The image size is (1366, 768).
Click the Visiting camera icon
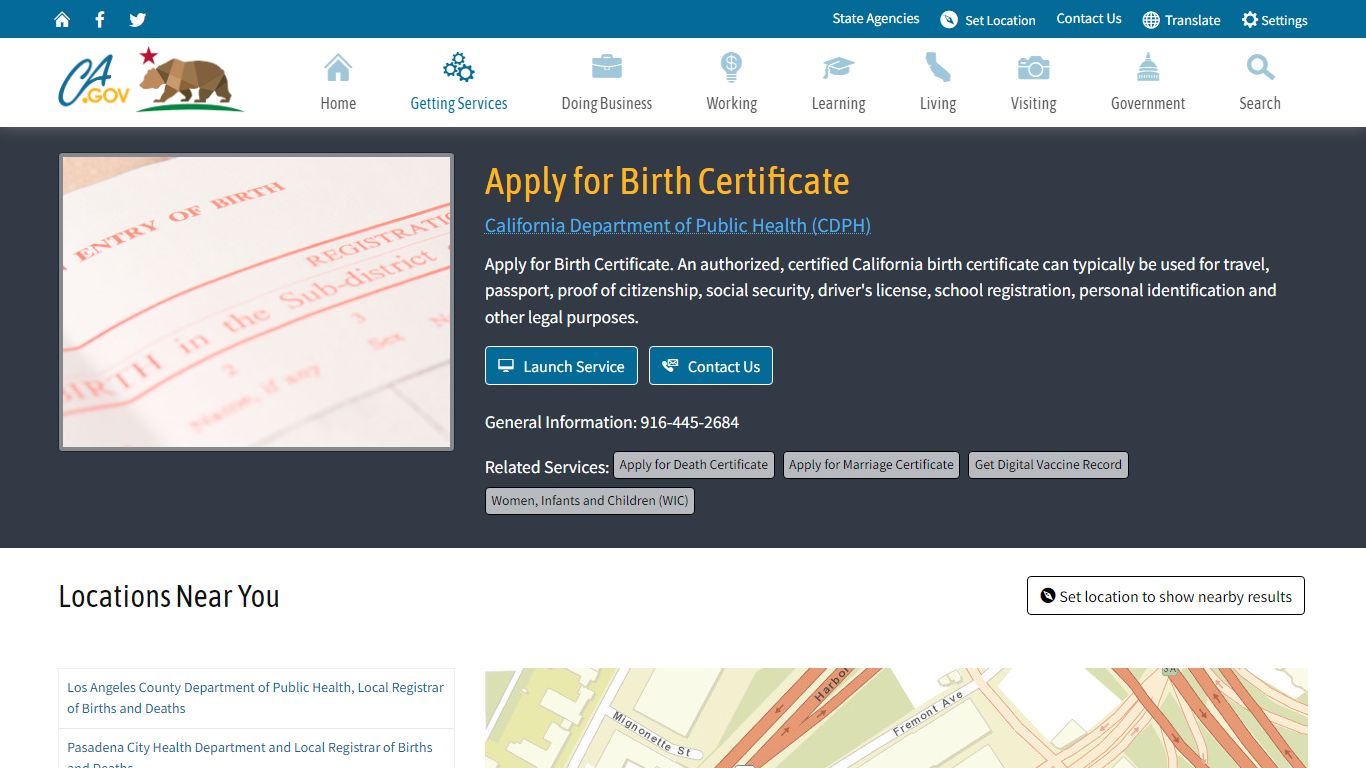1033,68
